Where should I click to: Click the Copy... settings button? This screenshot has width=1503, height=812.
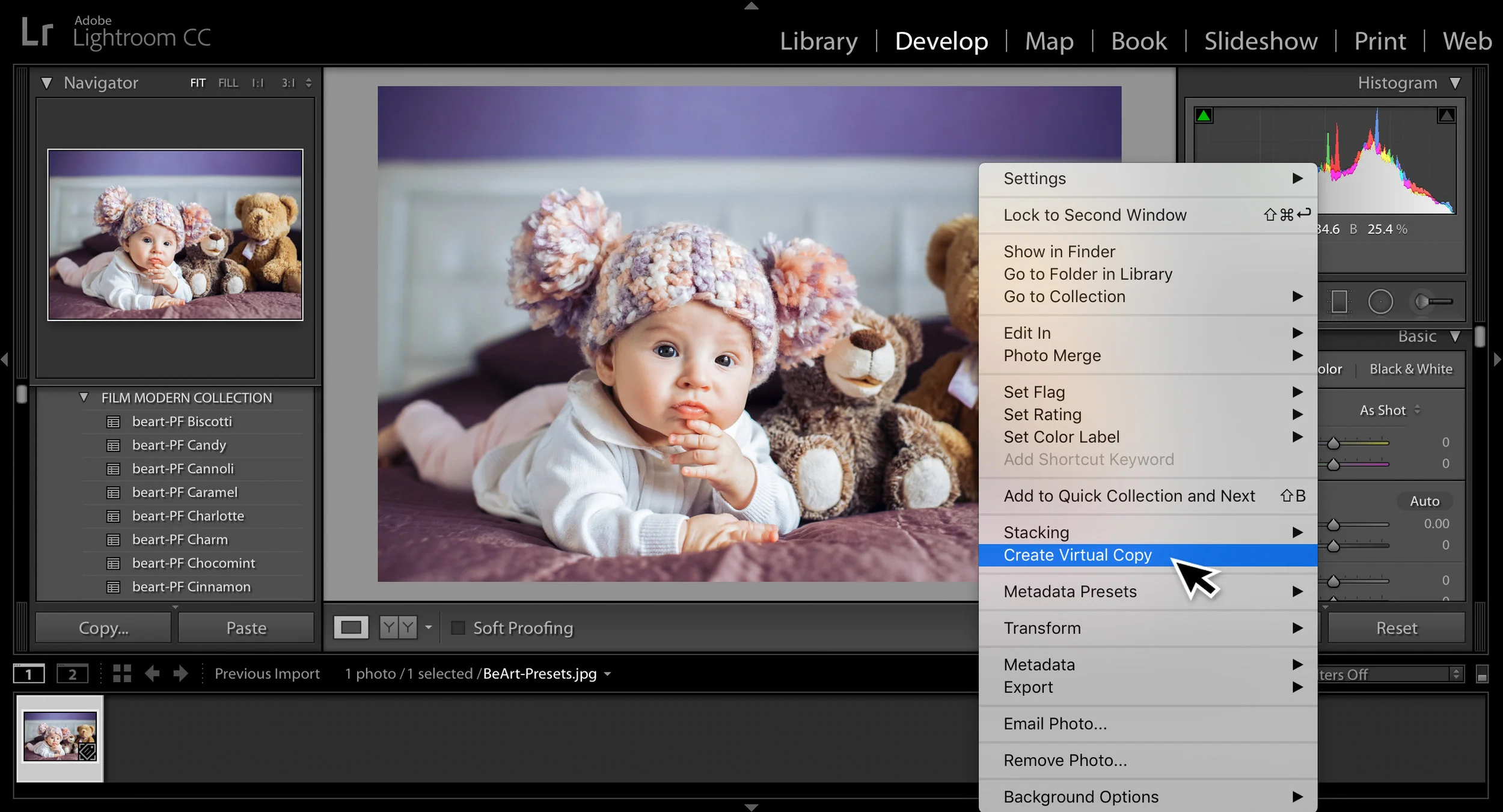103,628
